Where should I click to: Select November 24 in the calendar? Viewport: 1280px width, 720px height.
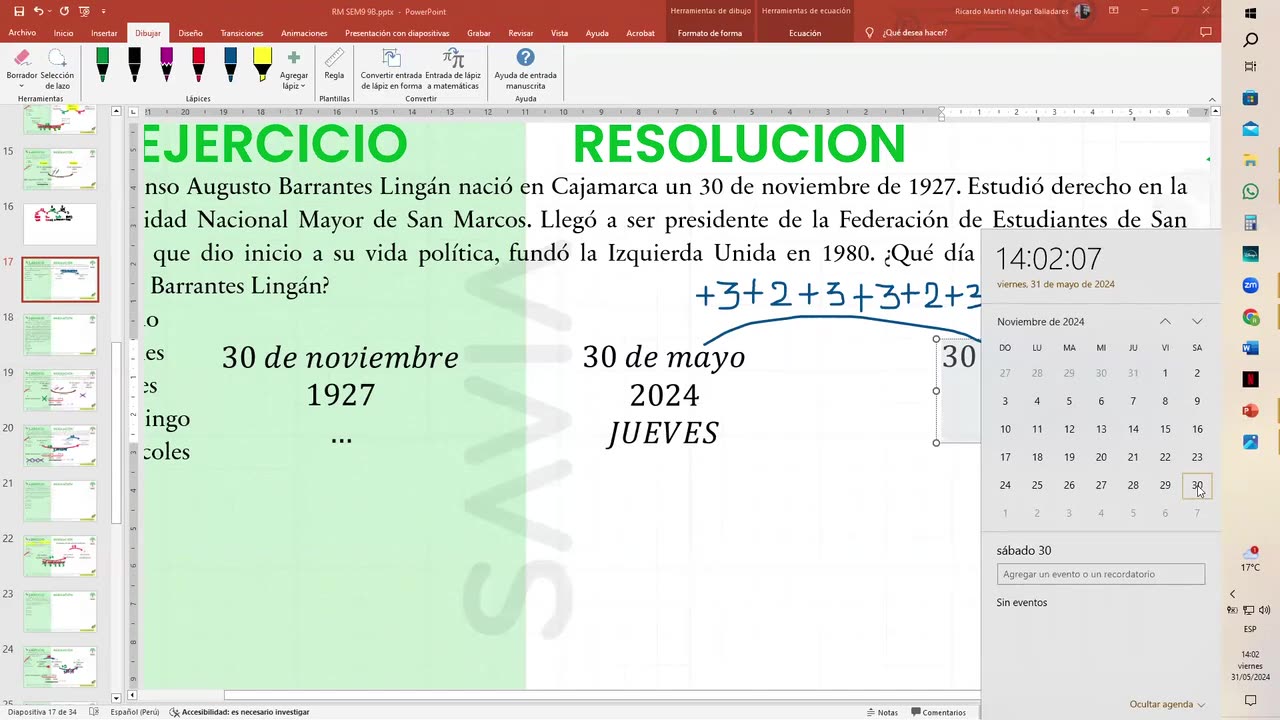1005,485
